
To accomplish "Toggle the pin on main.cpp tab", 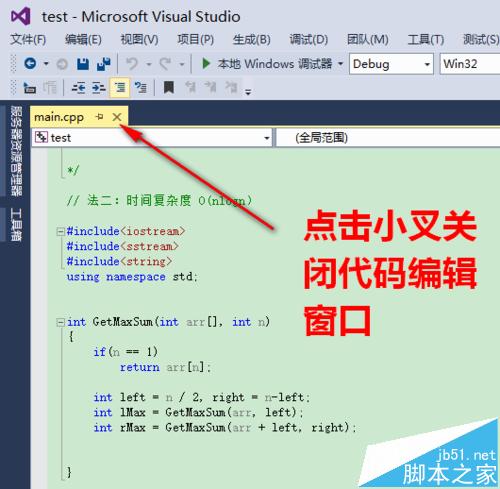I will [99, 117].
